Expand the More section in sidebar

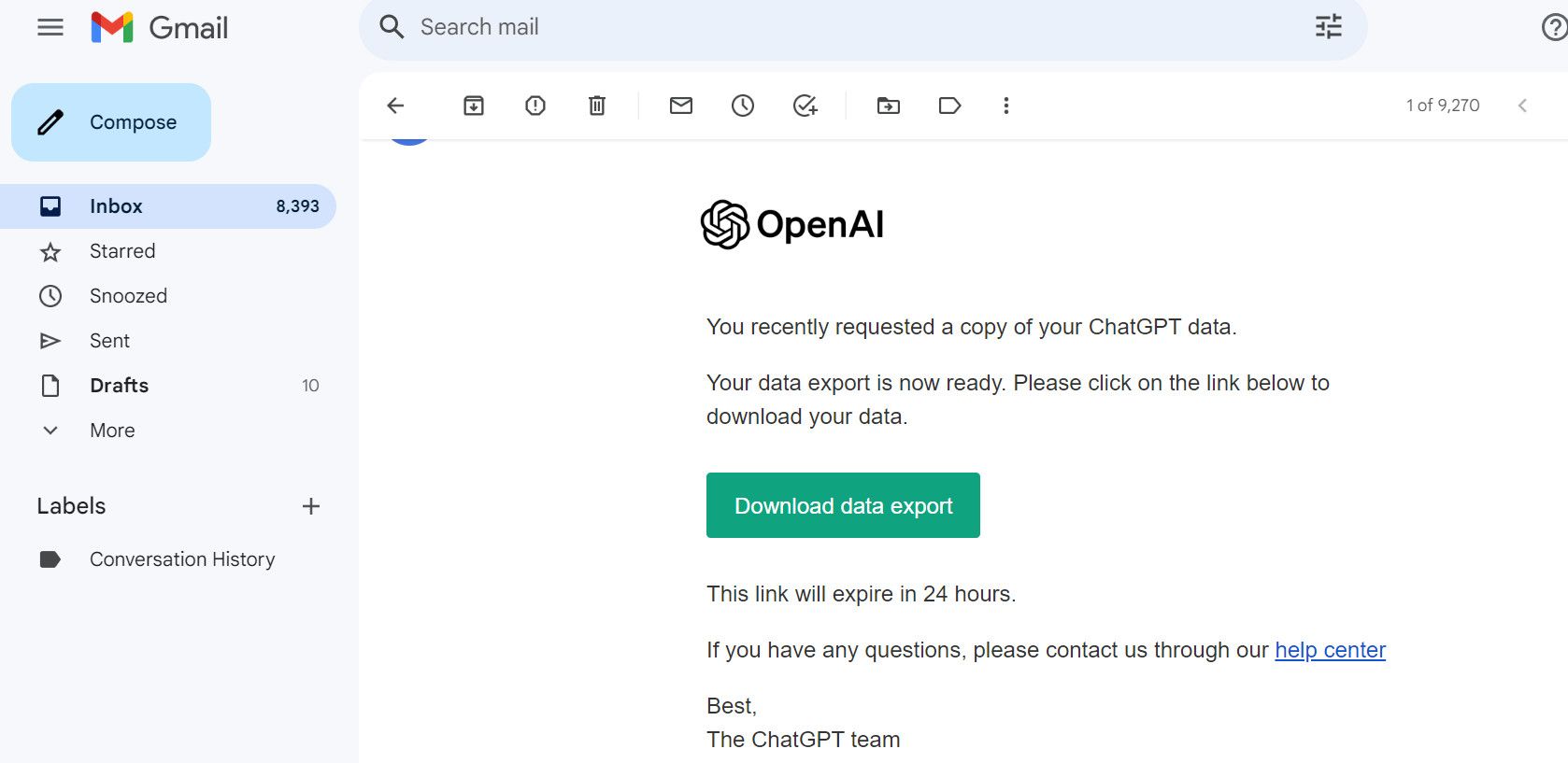111,431
